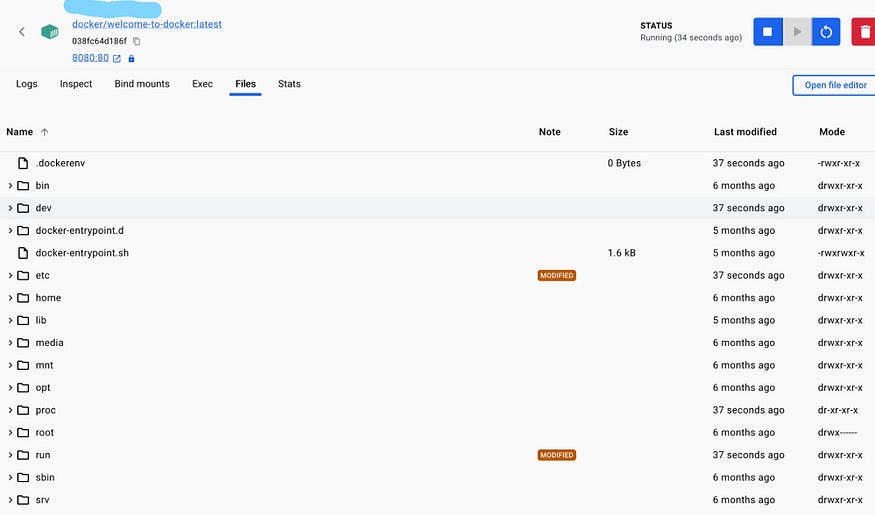
Task: Click the run folder name
Action: [x=43, y=455]
